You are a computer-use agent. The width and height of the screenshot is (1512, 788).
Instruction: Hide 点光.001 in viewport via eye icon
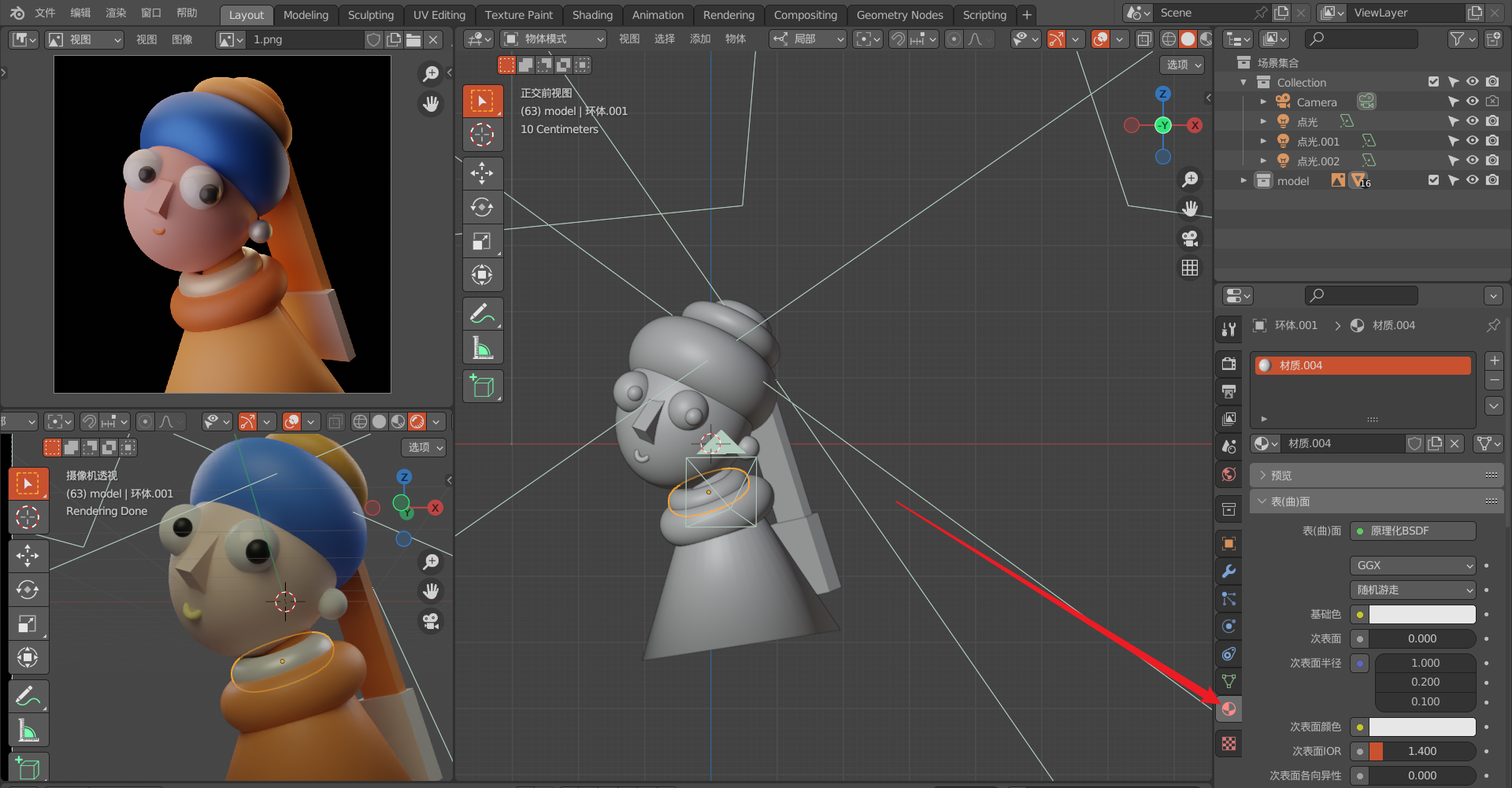pos(1472,141)
